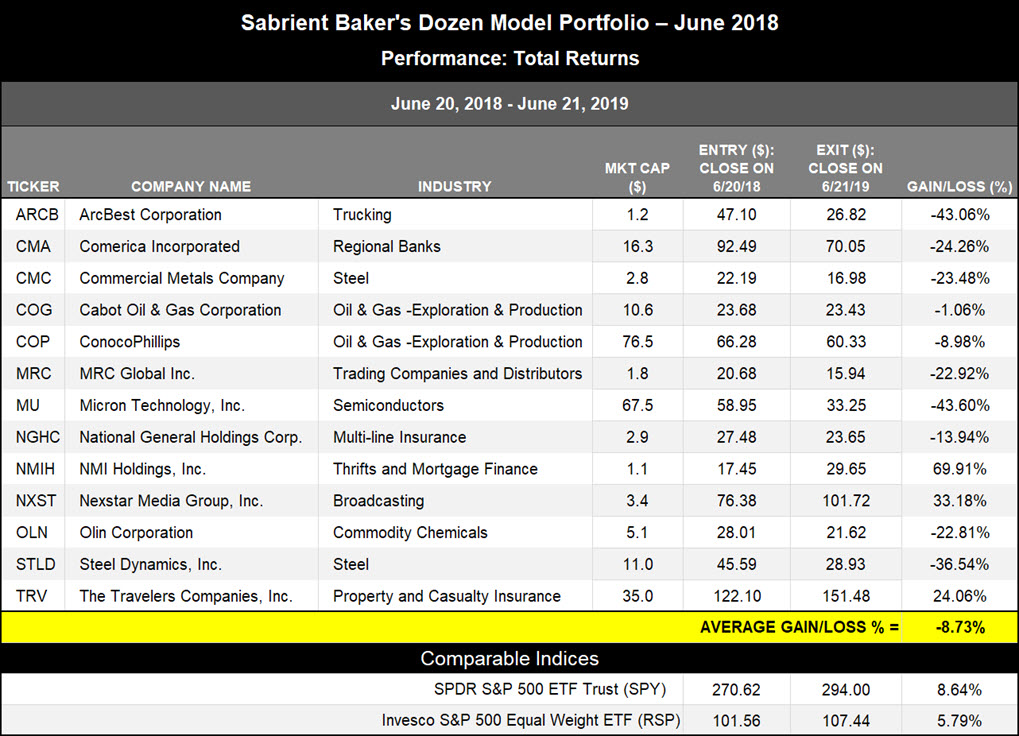Viewport: 1019px width, 736px height.
Task: Click the COMPANY NAME column header
Action: click(191, 186)
